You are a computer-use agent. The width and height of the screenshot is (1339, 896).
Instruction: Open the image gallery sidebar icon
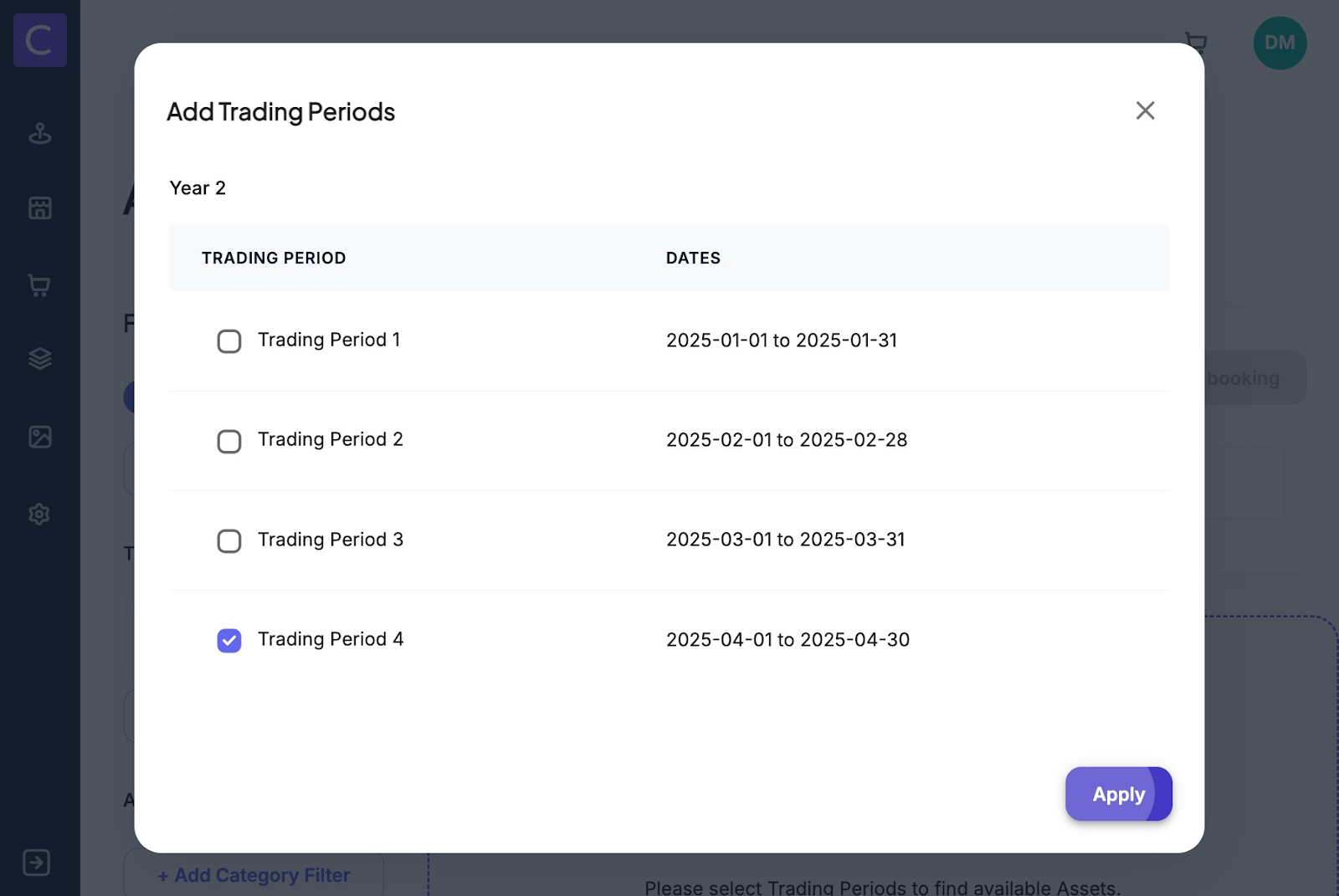pos(39,437)
